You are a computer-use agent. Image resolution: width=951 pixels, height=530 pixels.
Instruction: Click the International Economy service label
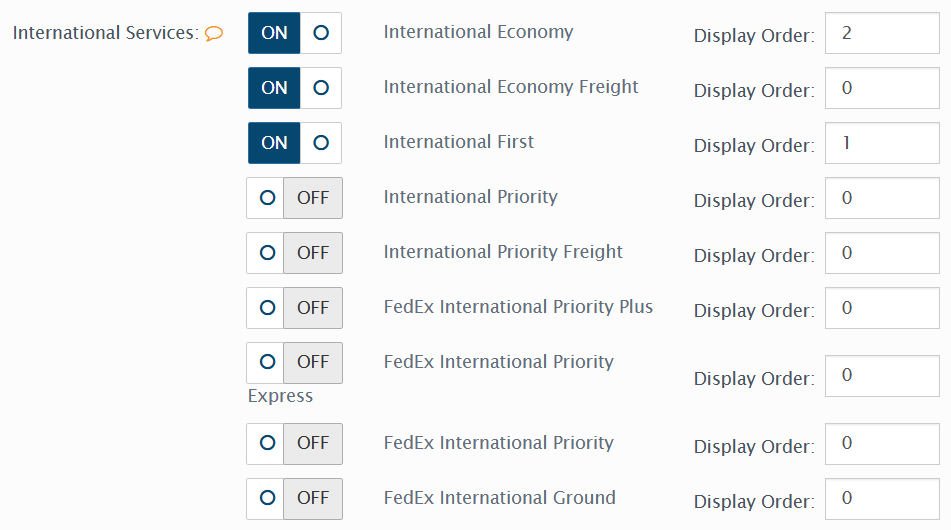pyautogui.click(x=478, y=32)
